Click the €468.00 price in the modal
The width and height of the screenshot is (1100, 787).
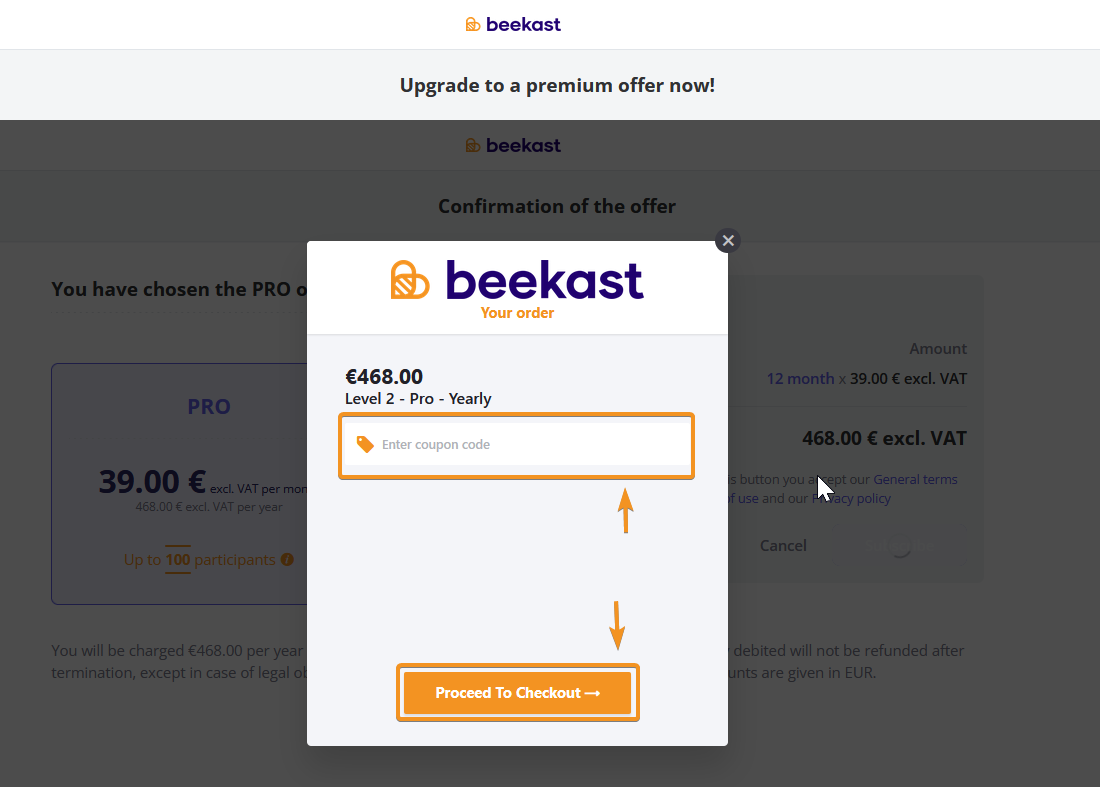384,377
